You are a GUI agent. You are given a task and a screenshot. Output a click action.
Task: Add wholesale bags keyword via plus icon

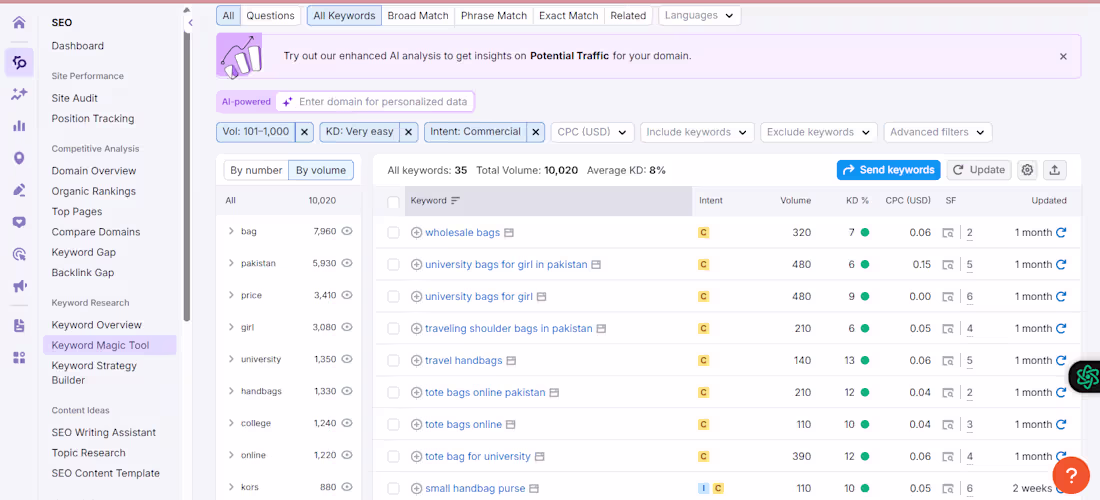(416, 233)
